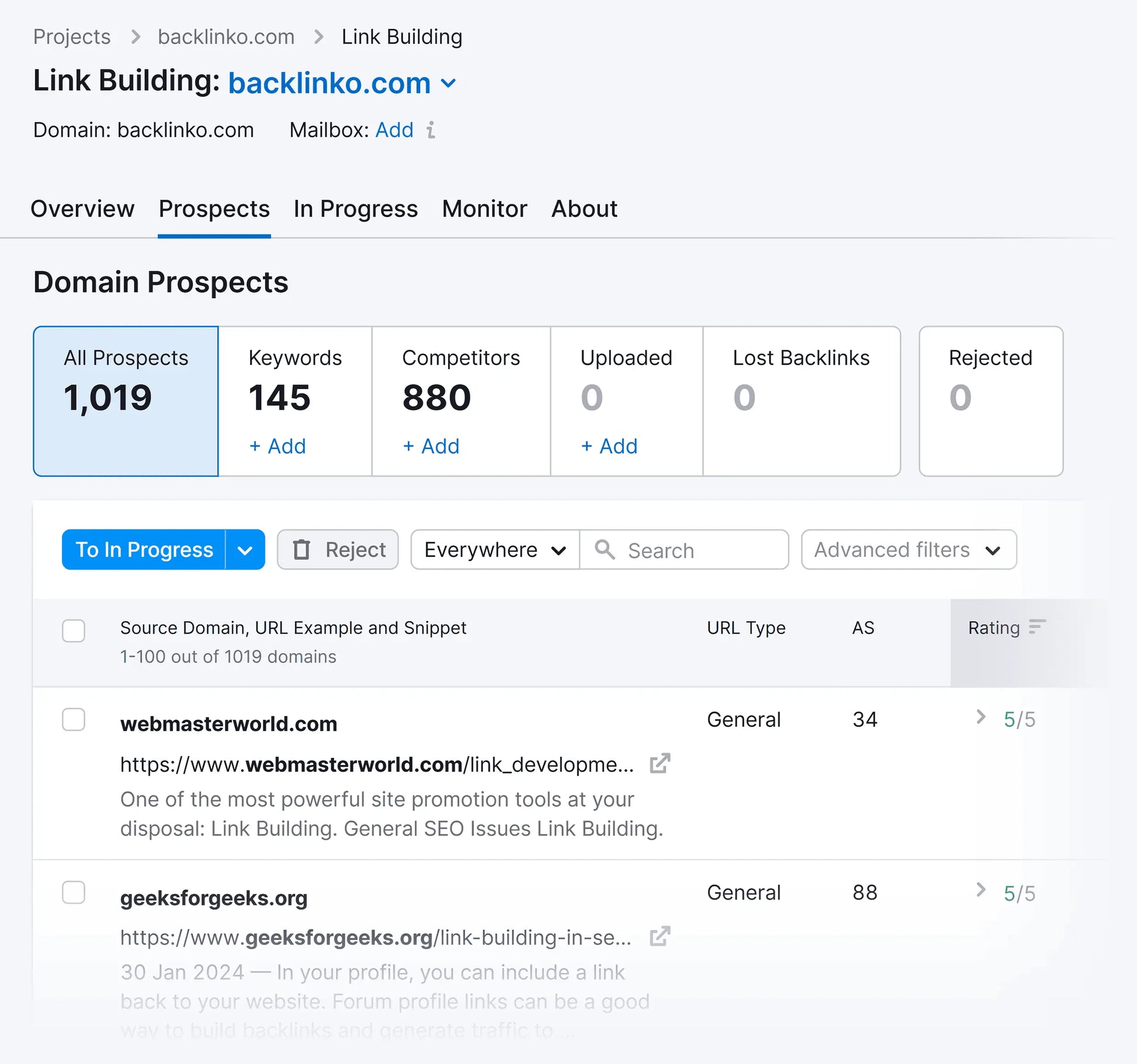
Task: Open geeksforgeeks.org URL external link icon
Action: pyautogui.click(x=660, y=936)
